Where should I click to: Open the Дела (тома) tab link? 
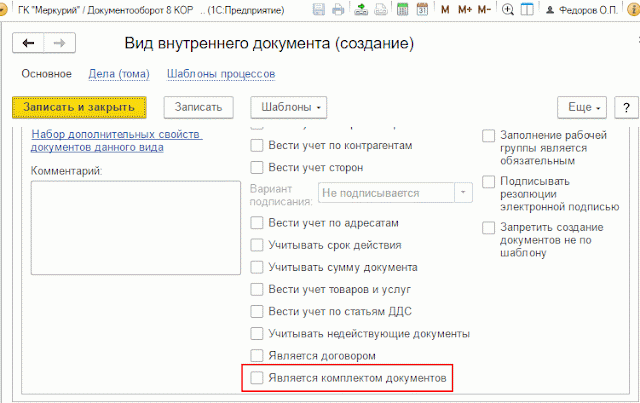click(119, 74)
